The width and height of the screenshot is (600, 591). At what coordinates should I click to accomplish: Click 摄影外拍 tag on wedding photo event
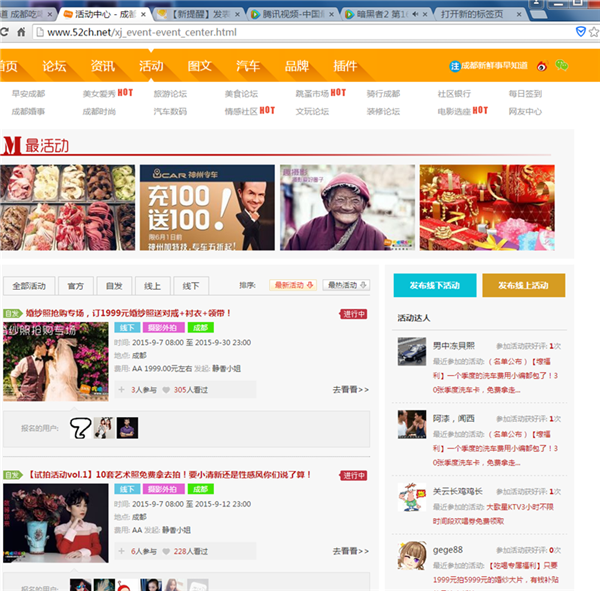(163, 328)
